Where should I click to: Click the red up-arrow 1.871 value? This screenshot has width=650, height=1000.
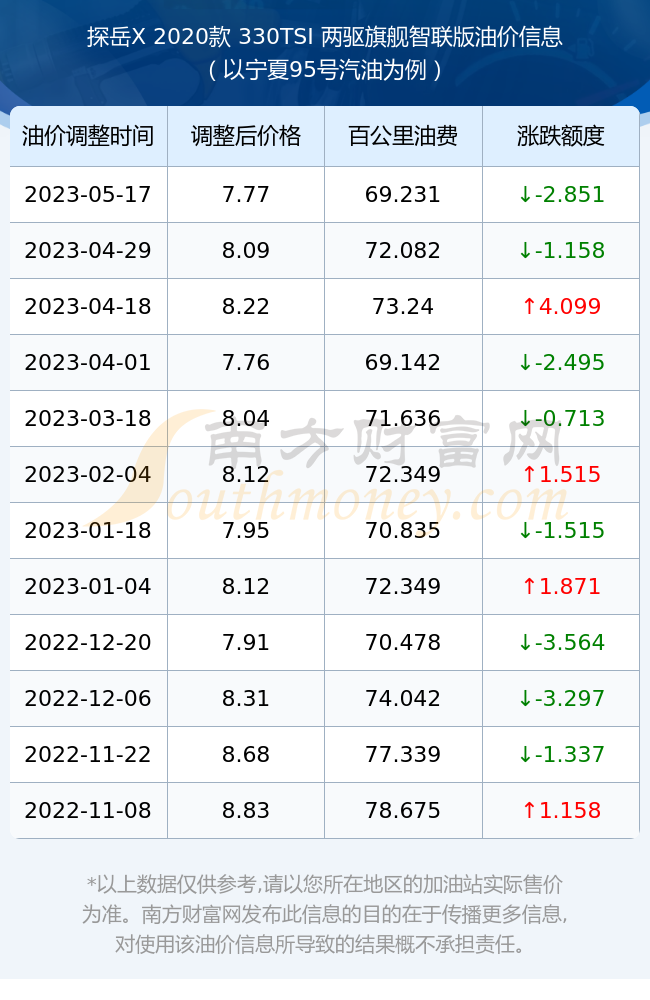[561, 586]
